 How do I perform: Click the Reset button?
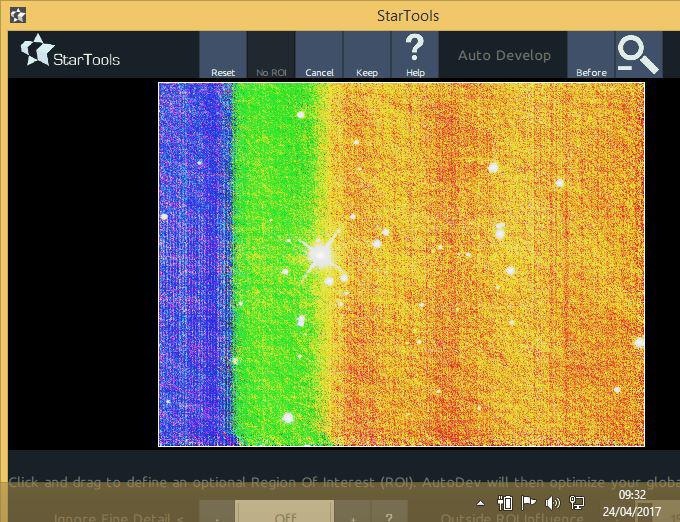223,55
